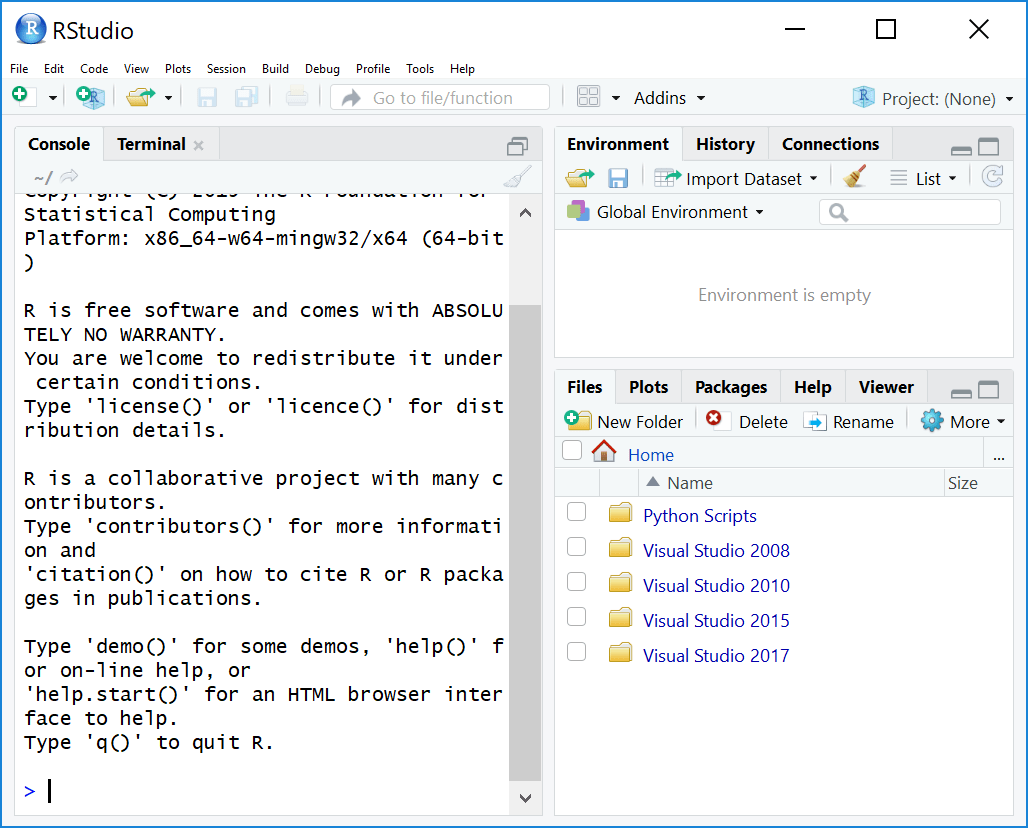Click the New Folder button
Image resolution: width=1028 pixels, height=828 pixels.
(x=623, y=422)
